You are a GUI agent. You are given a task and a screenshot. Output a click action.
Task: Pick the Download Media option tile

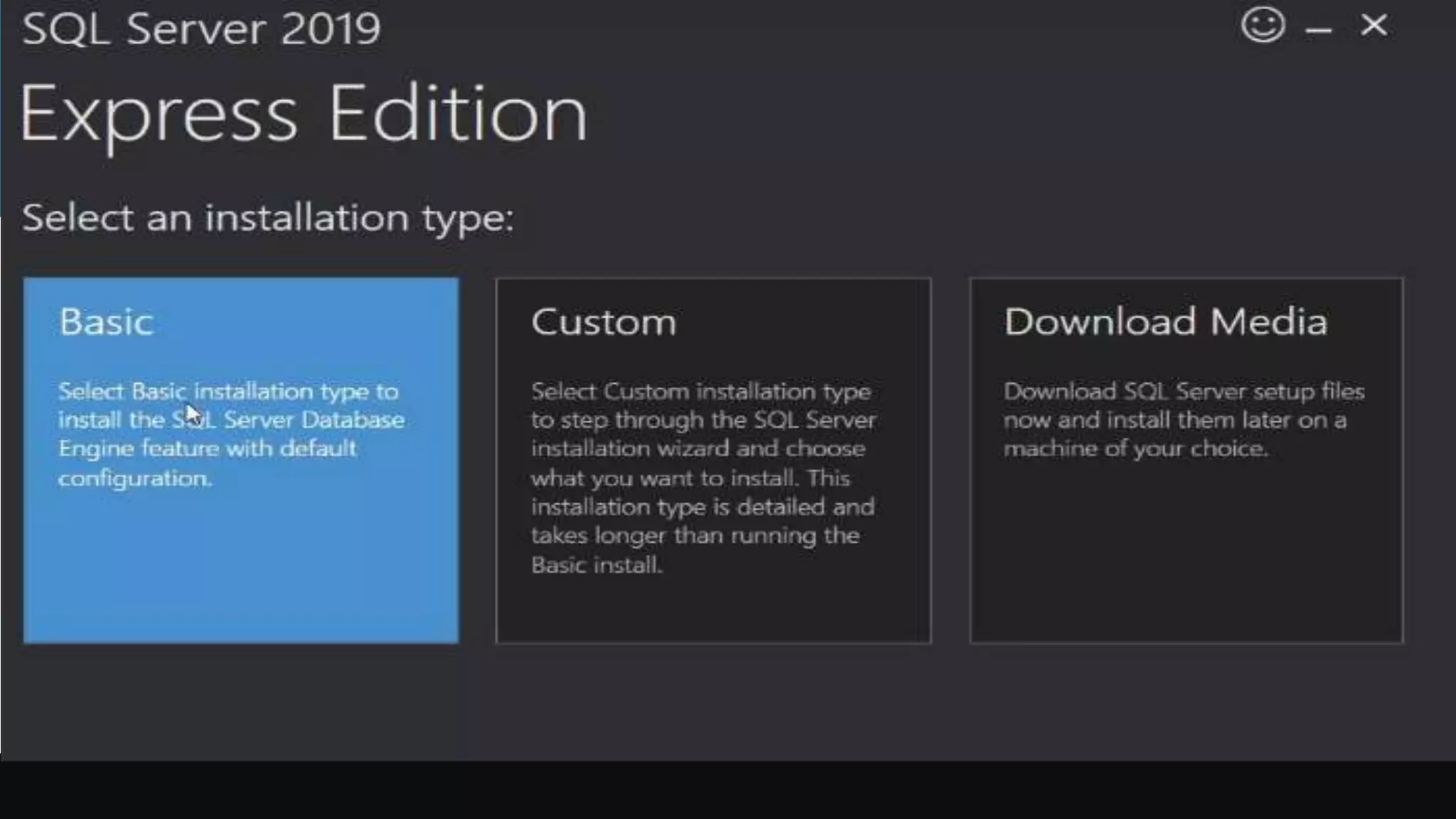(1187, 461)
